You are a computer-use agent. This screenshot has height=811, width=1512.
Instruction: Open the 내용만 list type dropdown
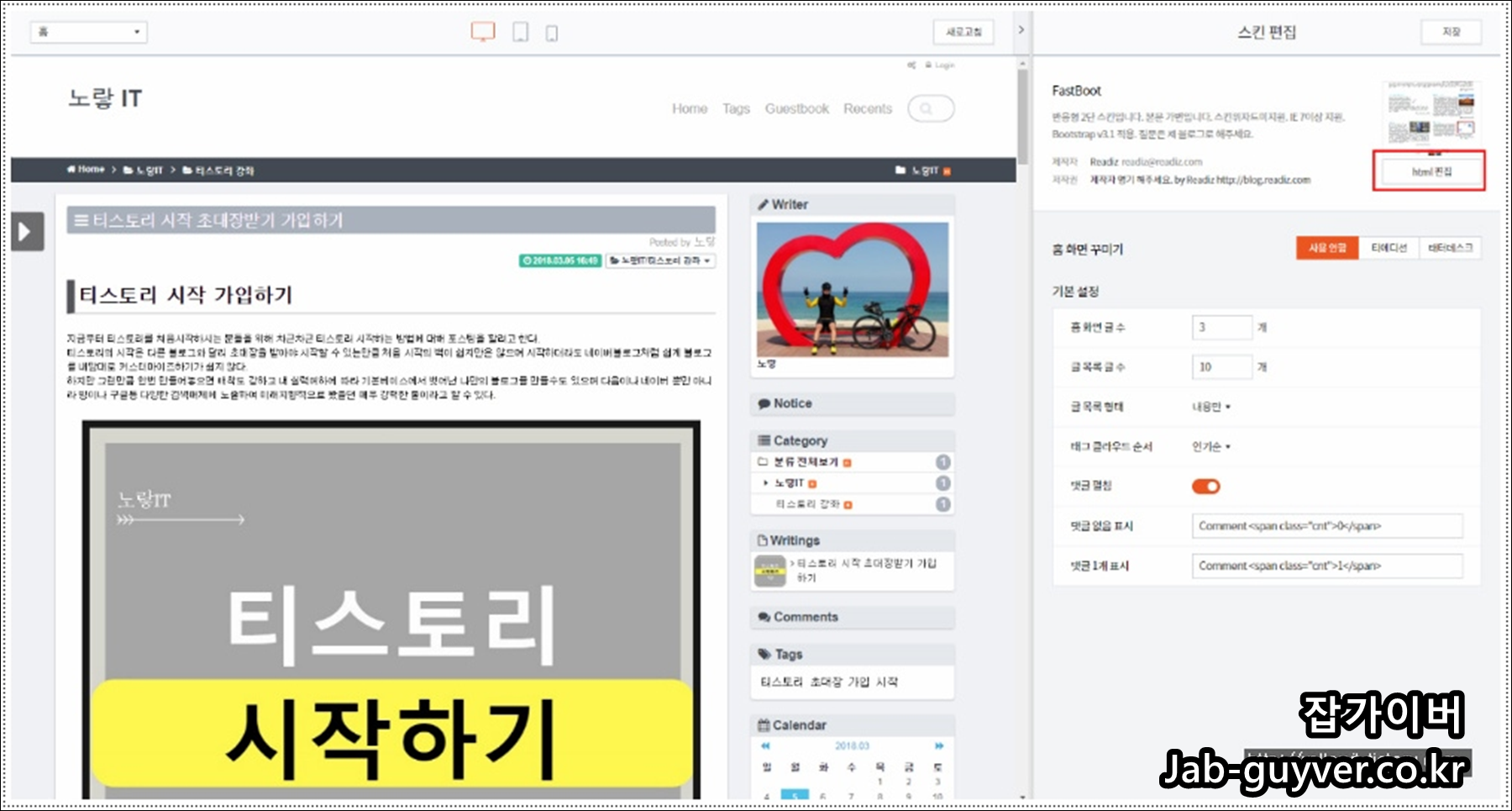(1211, 407)
